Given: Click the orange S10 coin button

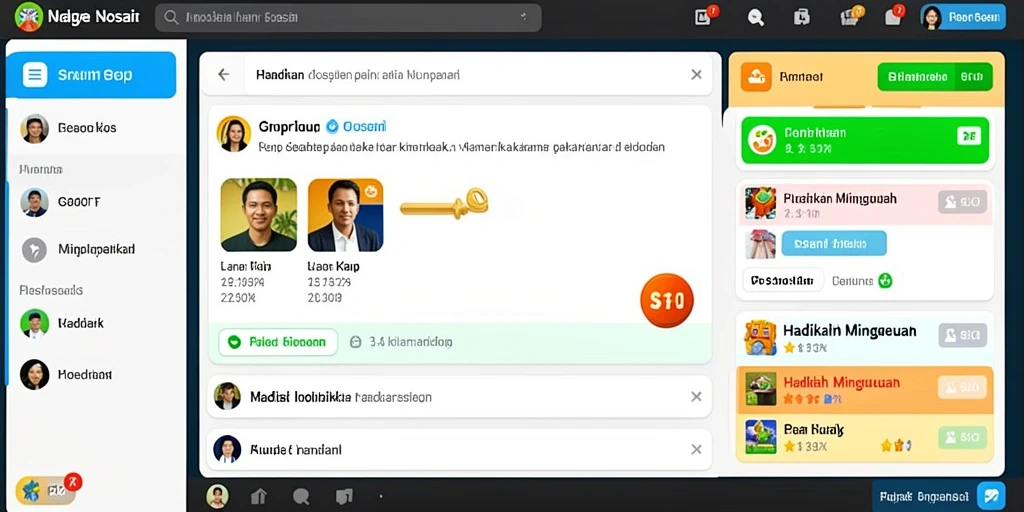Looking at the screenshot, I should pos(667,300).
